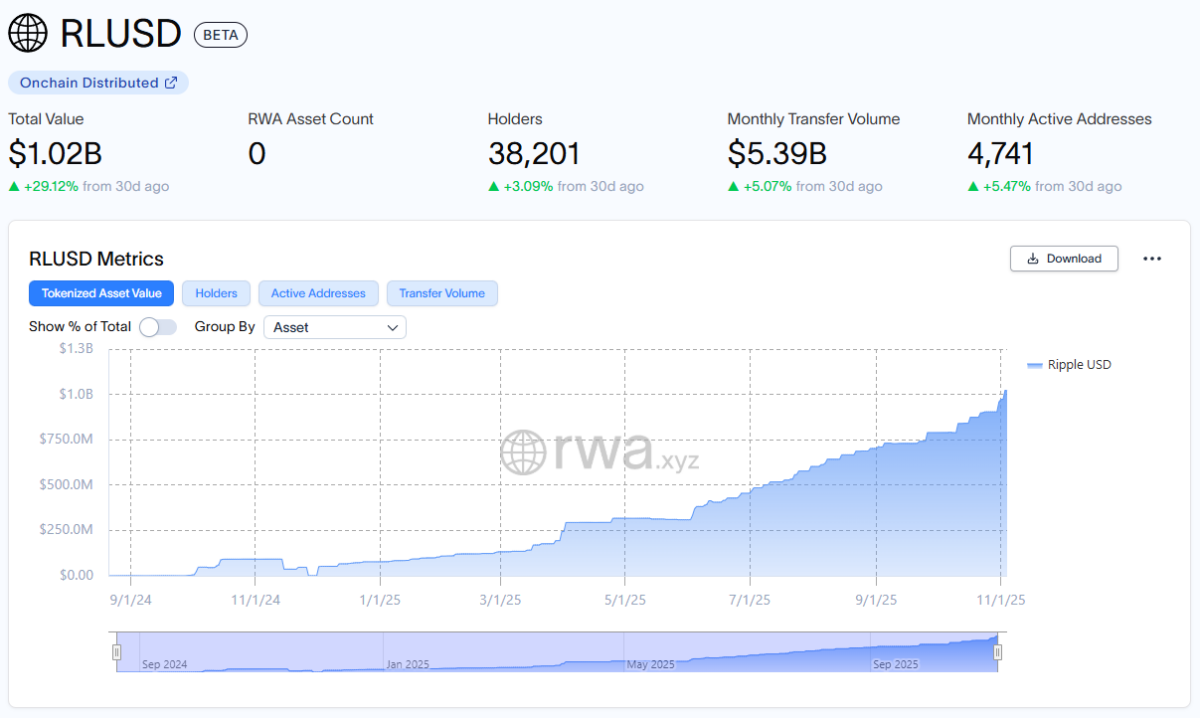Click the RLUSD globe logo

pos(27,32)
